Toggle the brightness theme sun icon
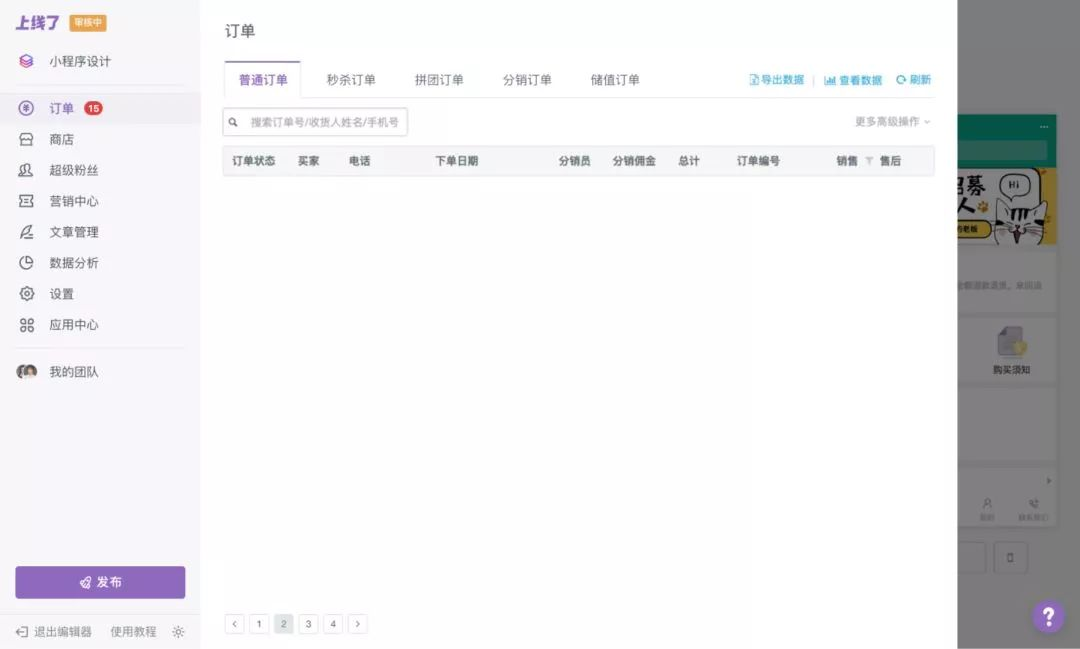This screenshot has height=649, width=1080. (x=178, y=632)
